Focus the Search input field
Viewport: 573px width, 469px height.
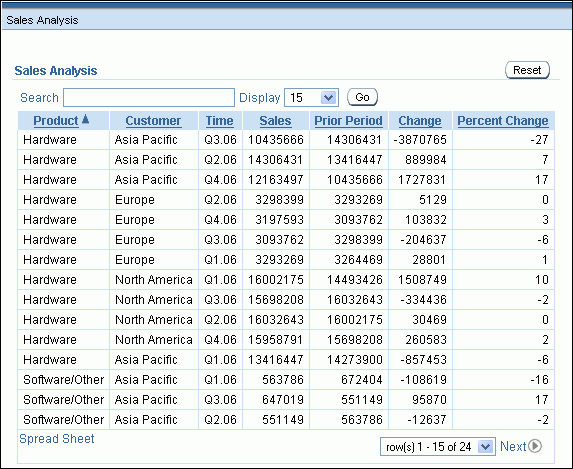149,98
